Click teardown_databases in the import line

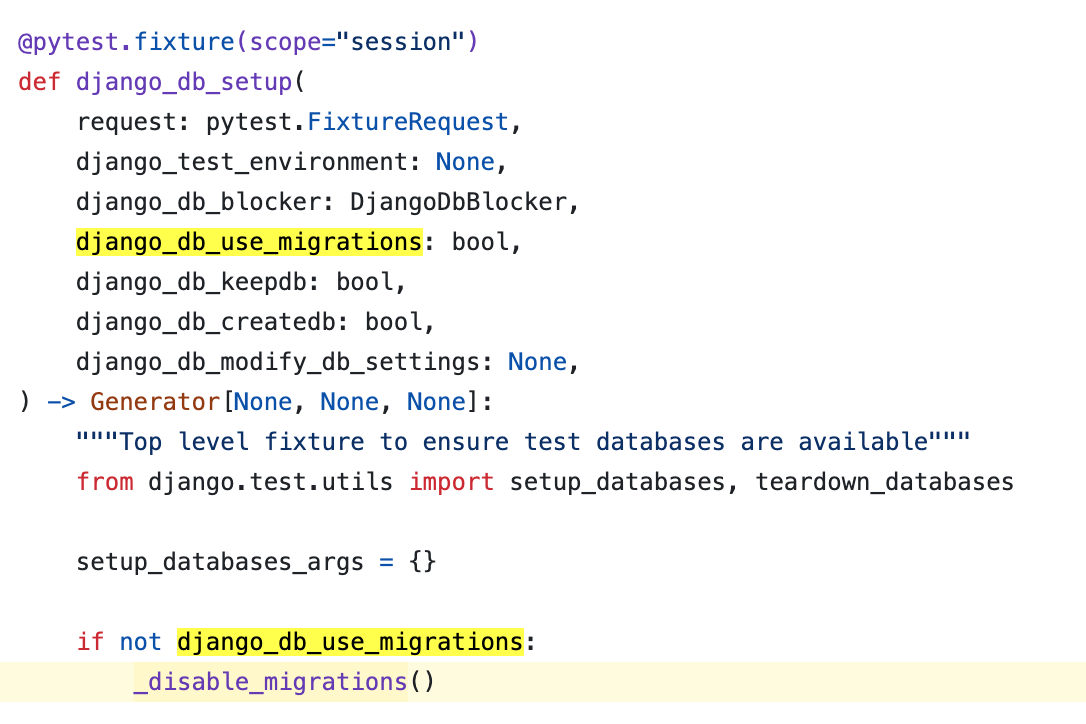click(x=884, y=482)
